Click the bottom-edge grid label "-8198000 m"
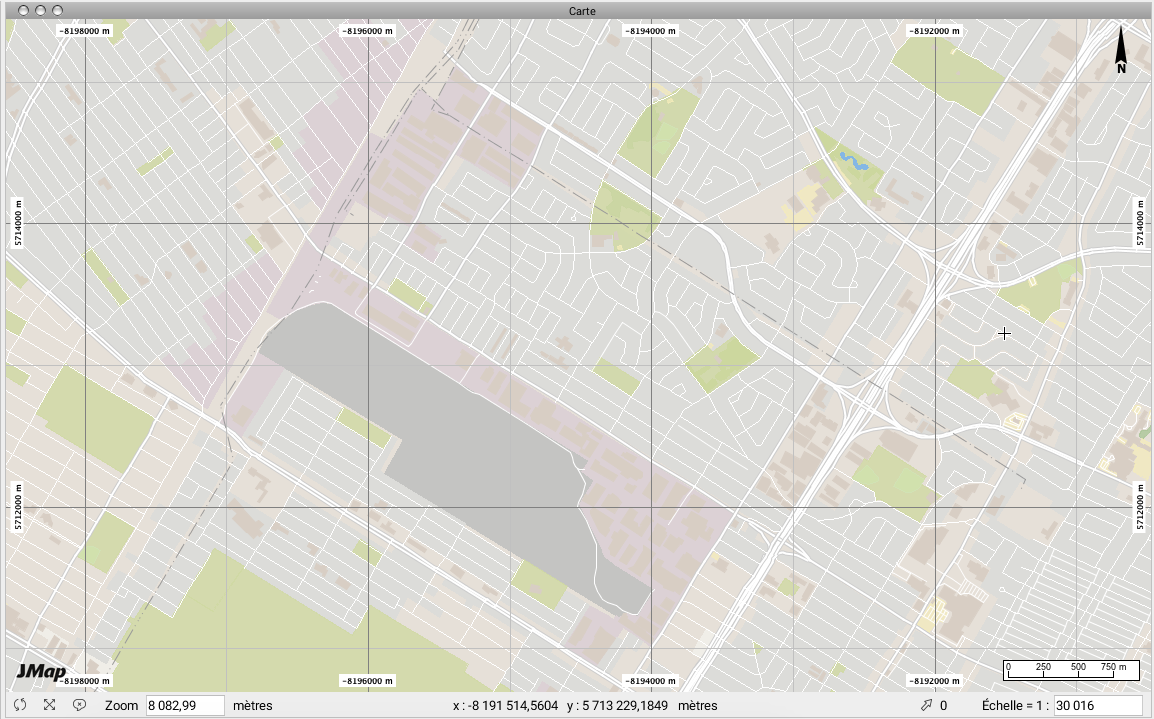This screenshot has height=719, width=1154. pyautogui.click(x=85, y=681)
